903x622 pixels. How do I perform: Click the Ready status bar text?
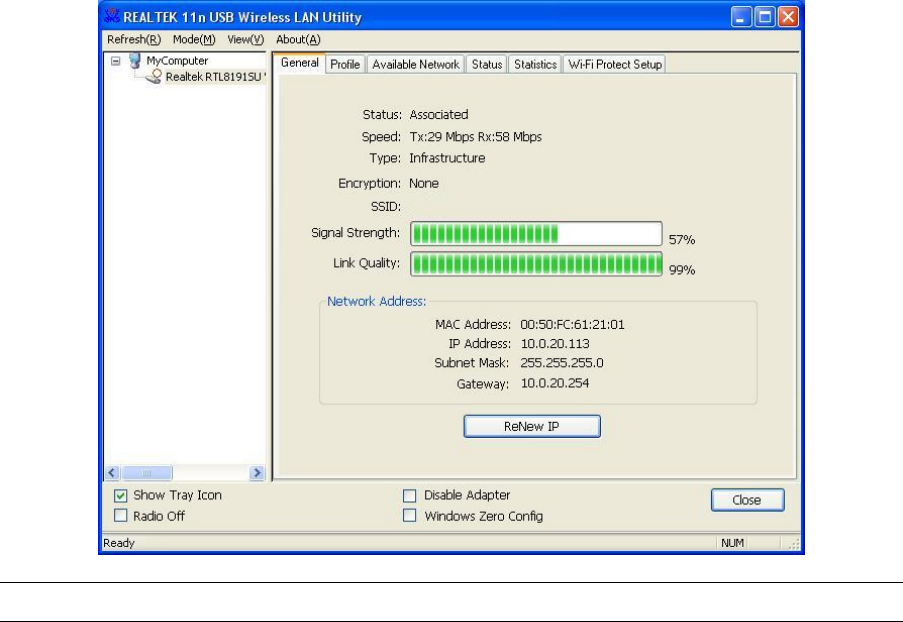119,543
